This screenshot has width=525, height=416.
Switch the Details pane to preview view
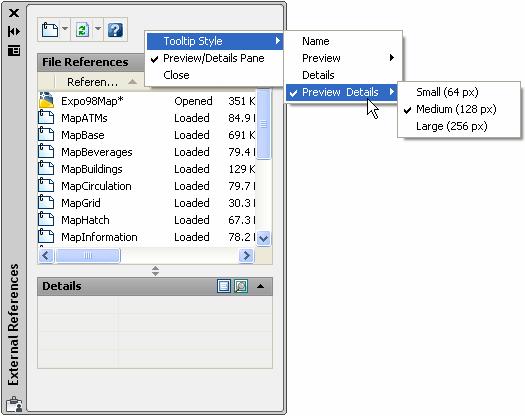241,286
